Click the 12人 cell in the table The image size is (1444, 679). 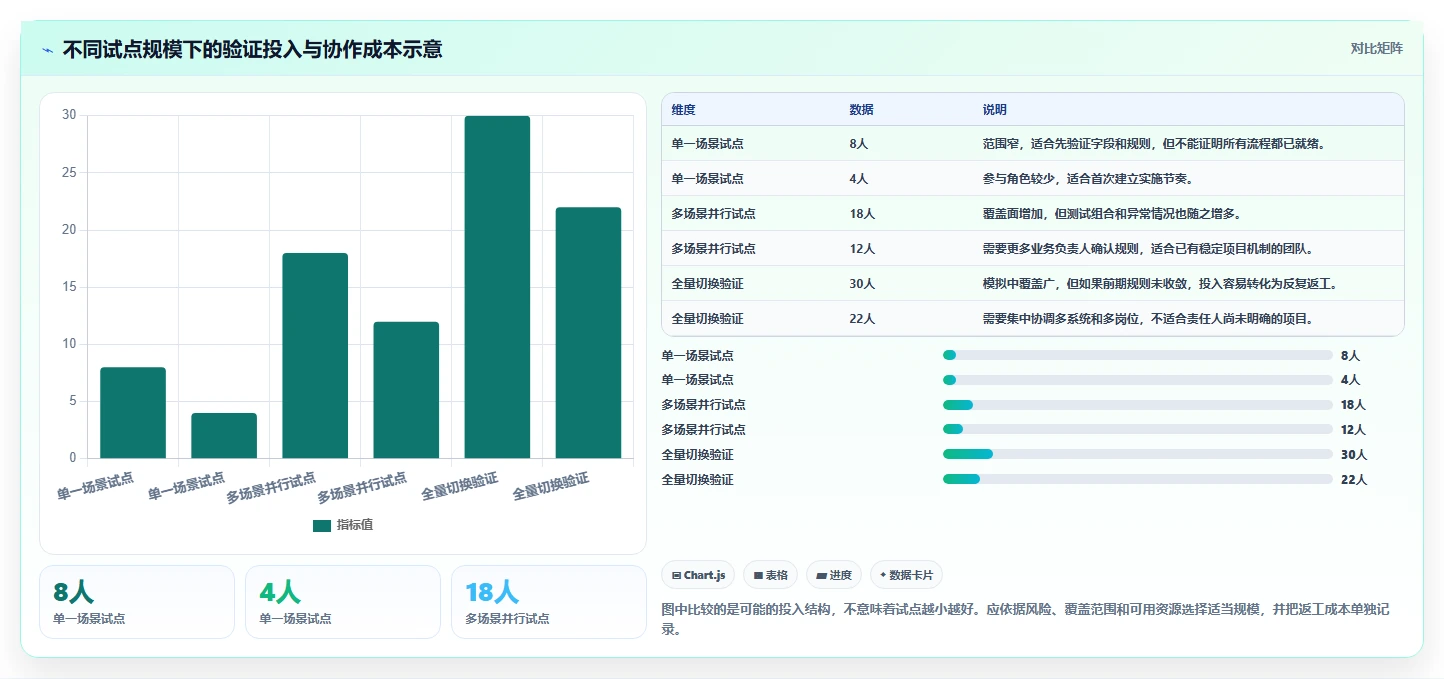862,249
